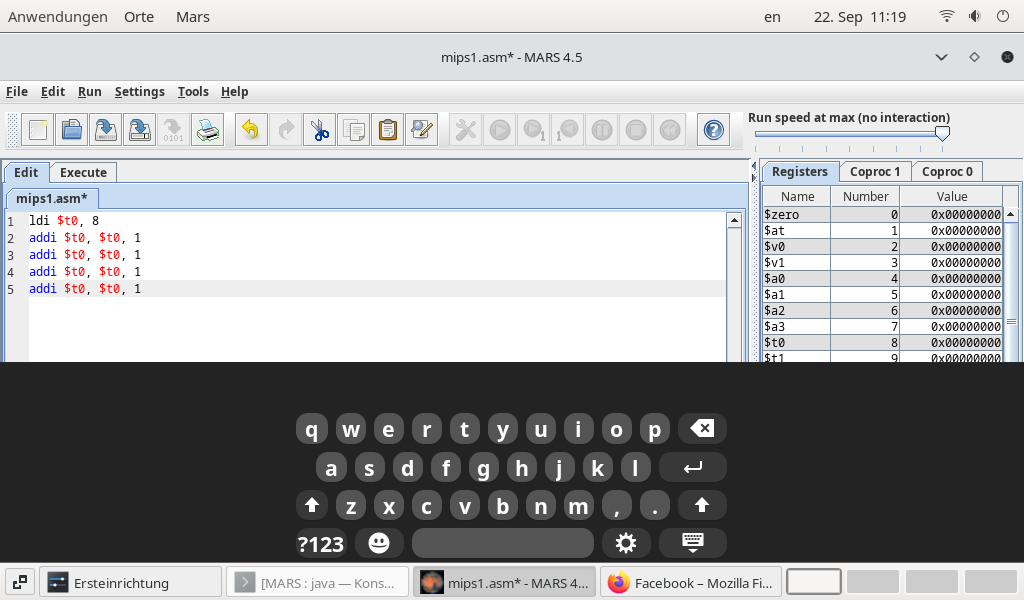Click the Copy icon in the toolbar
This screenshot has height=600, width=1024.
point(353,129)
